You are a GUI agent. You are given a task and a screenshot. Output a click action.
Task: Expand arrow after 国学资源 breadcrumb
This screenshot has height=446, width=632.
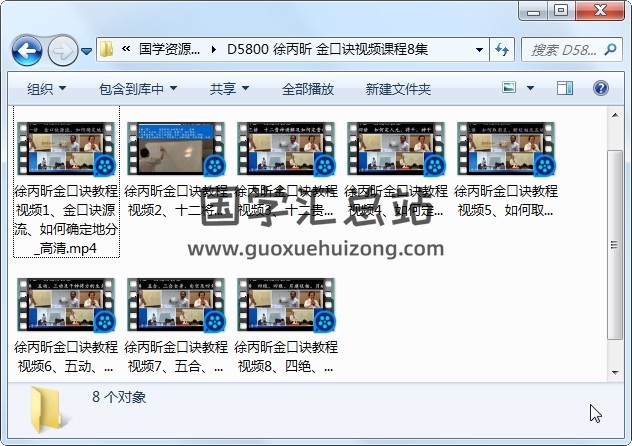tap(214, 50)
